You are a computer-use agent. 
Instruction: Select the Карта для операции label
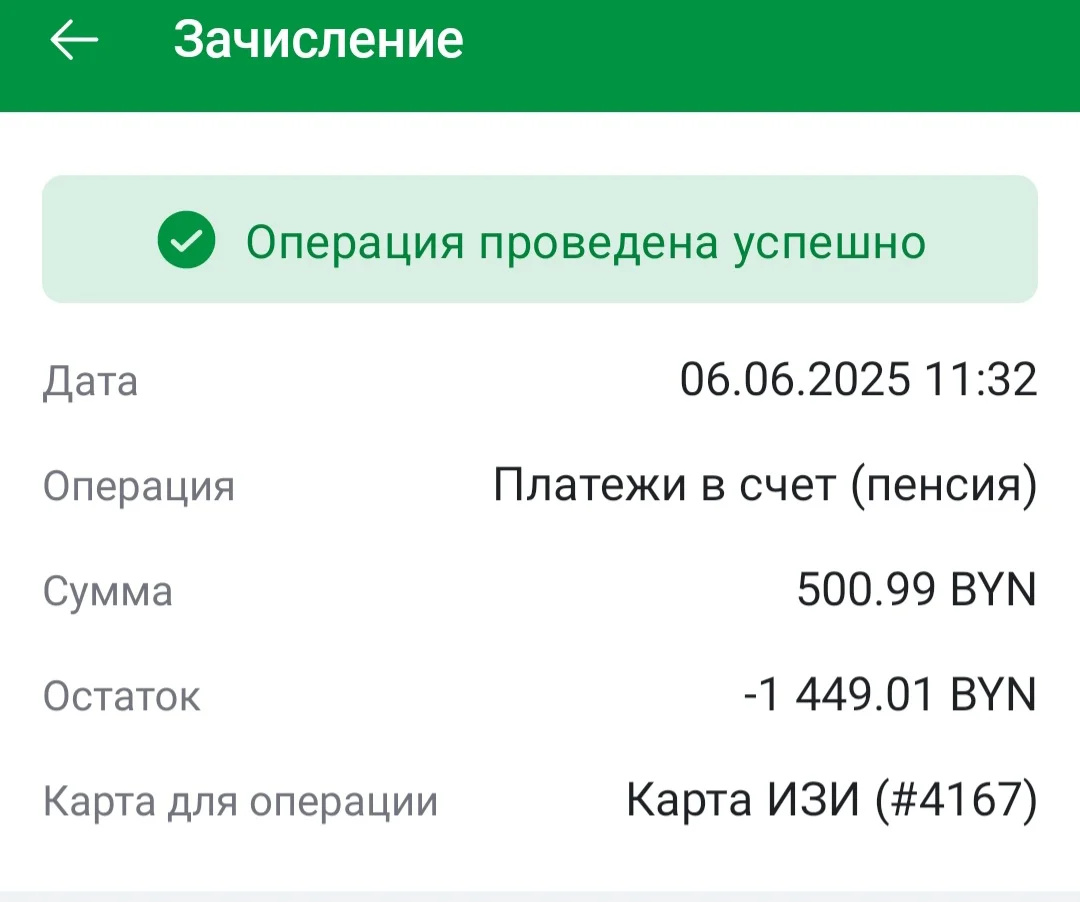(x=240, y=802)
